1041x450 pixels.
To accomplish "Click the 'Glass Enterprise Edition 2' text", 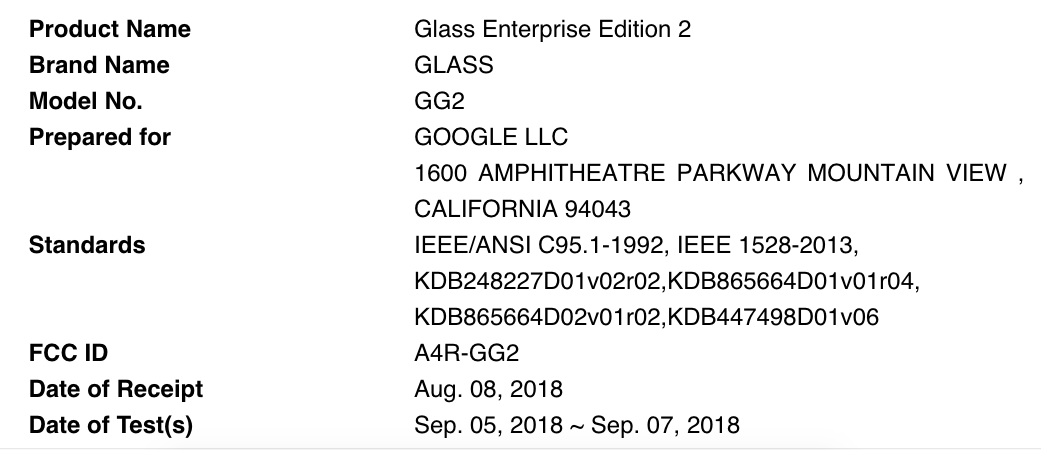I will point(552,29).
